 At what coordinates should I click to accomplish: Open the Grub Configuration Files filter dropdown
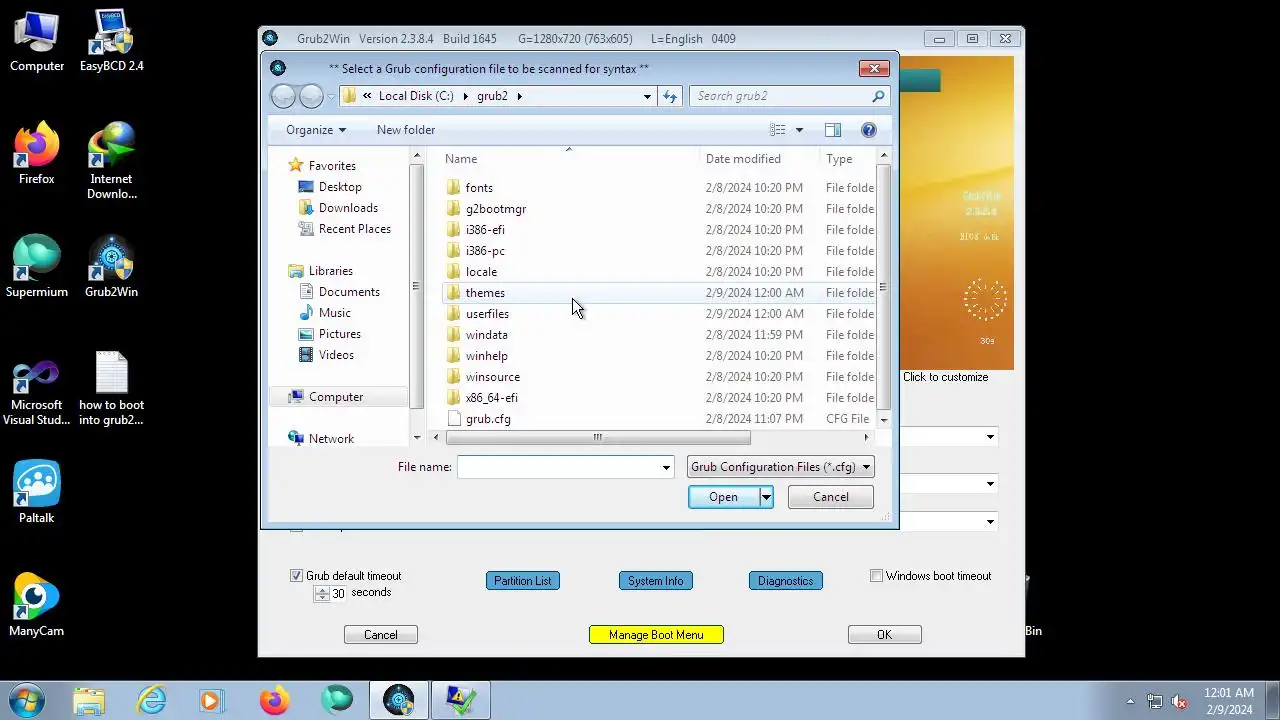point(780,467)
